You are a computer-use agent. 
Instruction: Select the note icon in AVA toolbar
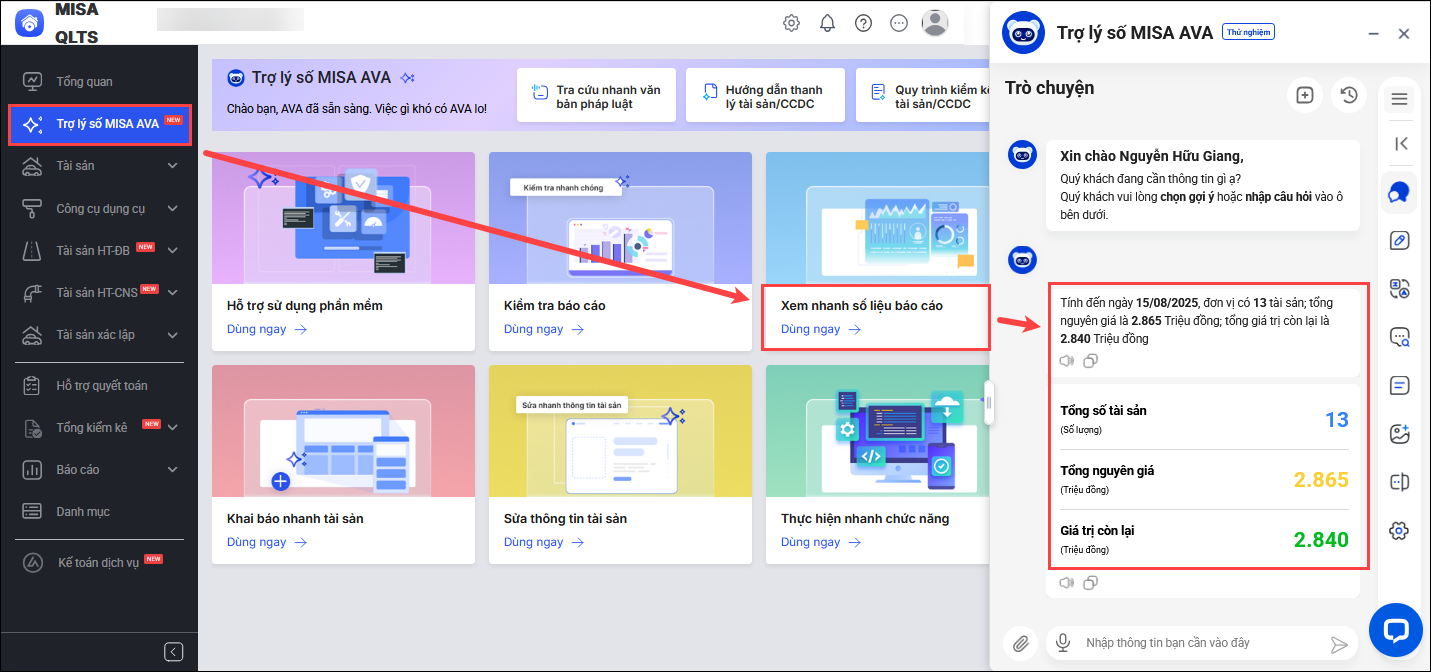coord(1400,385)
